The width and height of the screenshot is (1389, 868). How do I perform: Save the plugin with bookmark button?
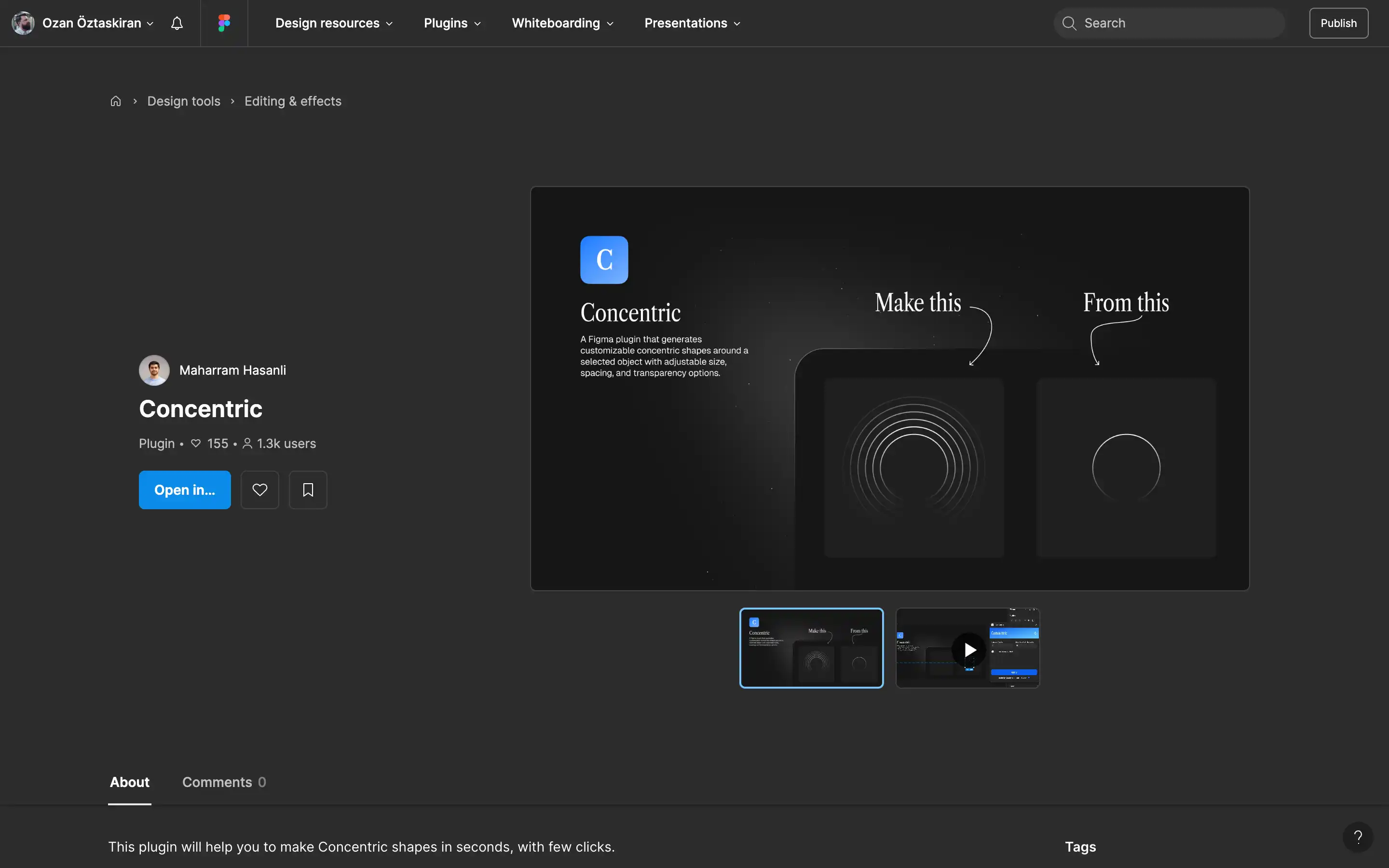coord(308,489)
